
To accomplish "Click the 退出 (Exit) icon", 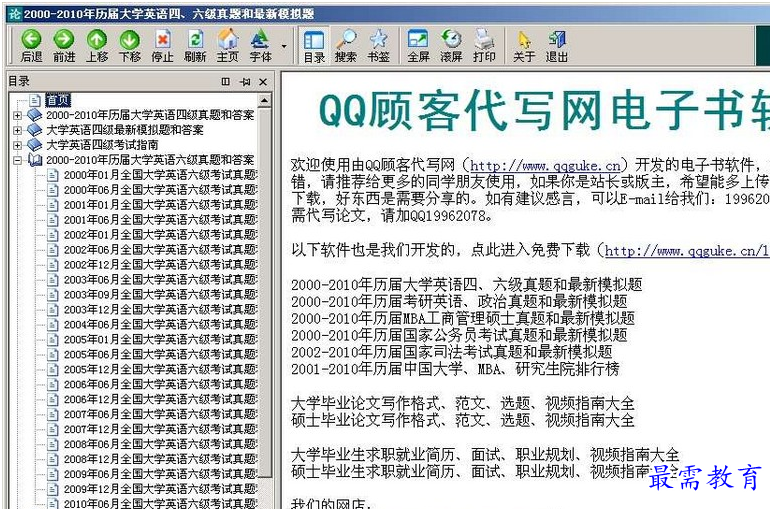I will (x=557, y=46).
